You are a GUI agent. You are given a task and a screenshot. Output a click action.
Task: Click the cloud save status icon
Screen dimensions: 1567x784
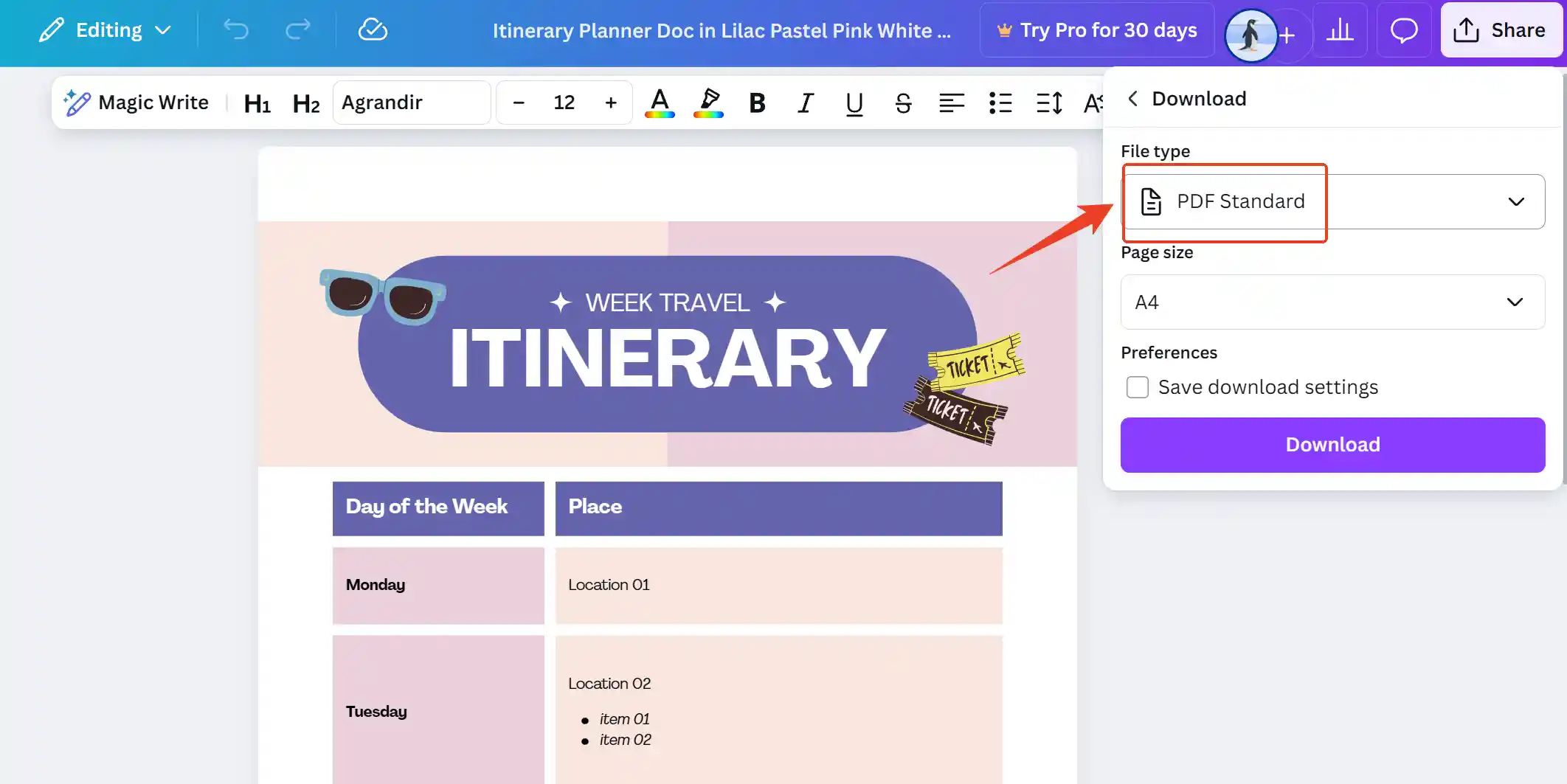click(373, 30)
